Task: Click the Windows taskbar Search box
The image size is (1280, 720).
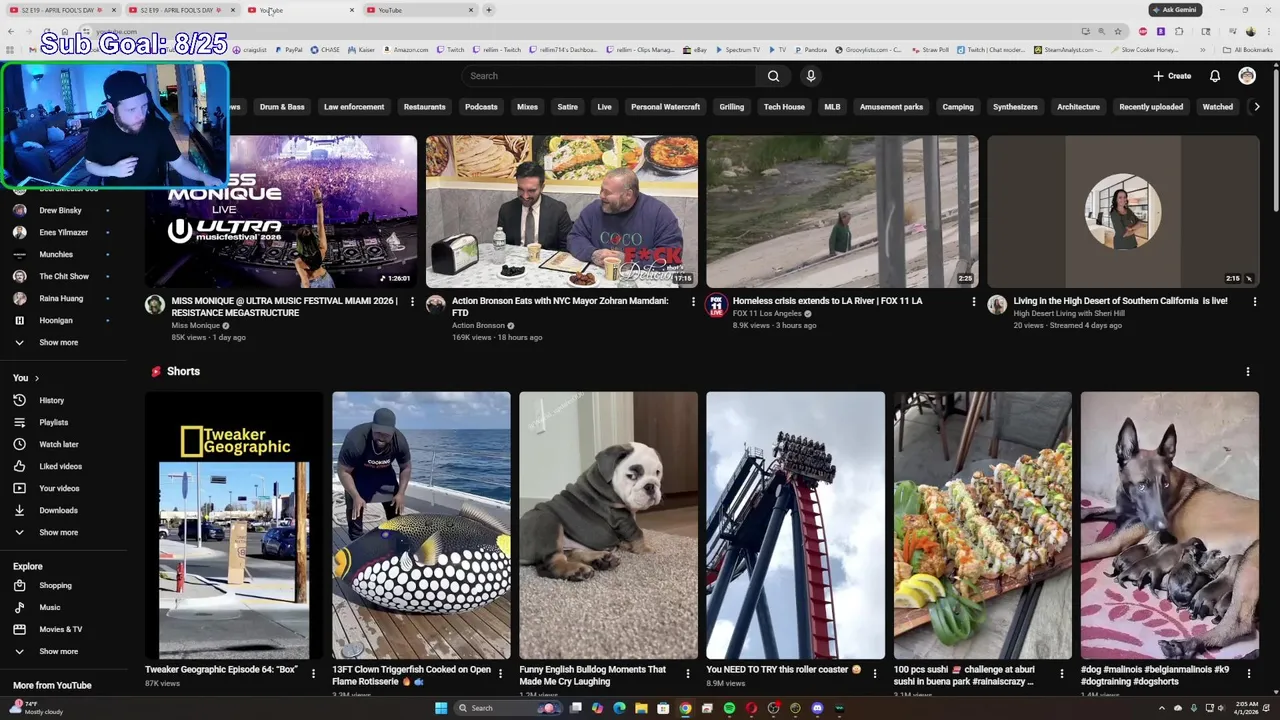Action: coord(510,708)
